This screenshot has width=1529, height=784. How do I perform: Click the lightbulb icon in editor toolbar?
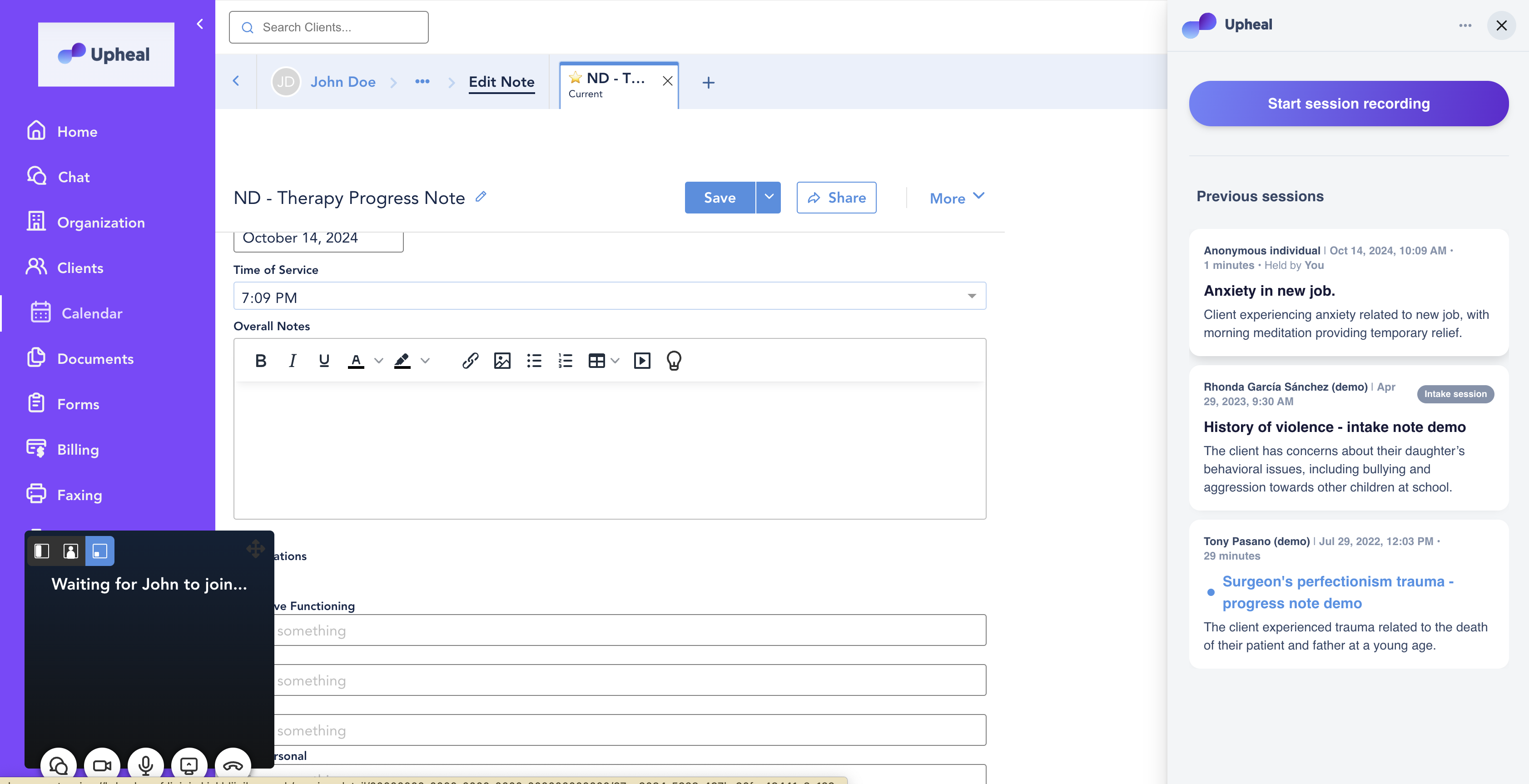coord(674,360)
